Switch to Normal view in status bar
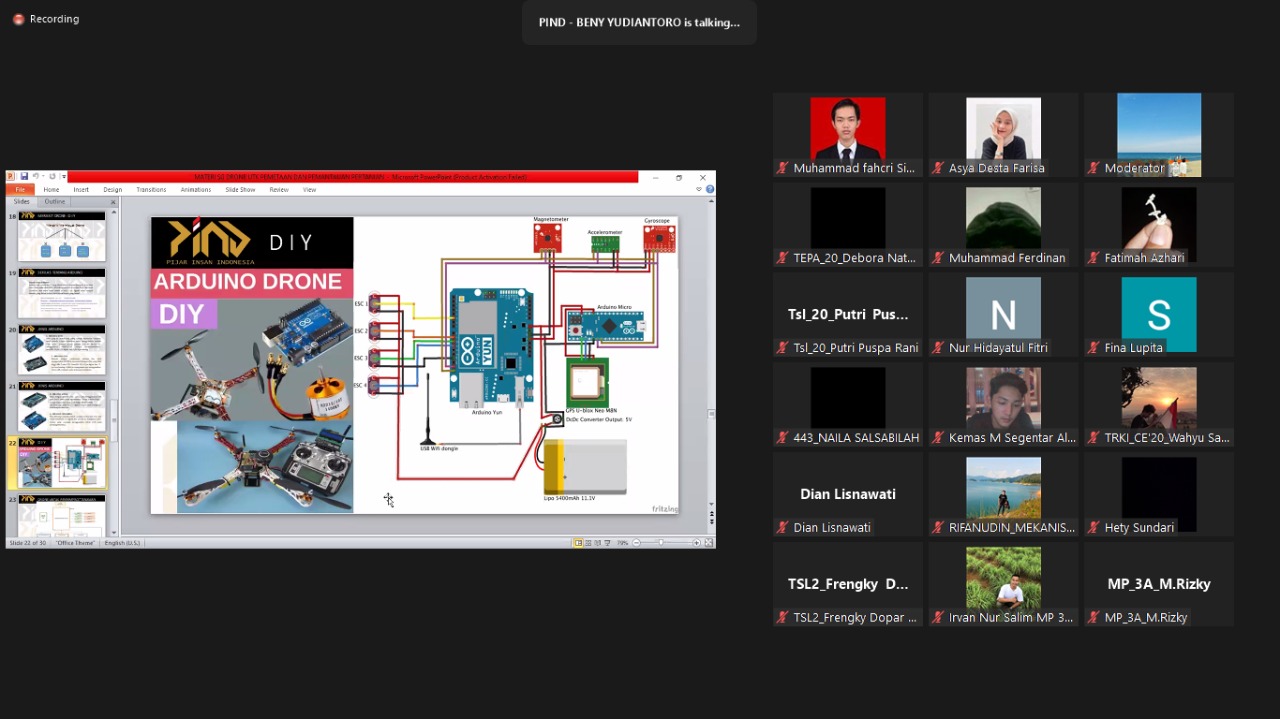This screenshot has width=1280, height=719. coord(578,543)
